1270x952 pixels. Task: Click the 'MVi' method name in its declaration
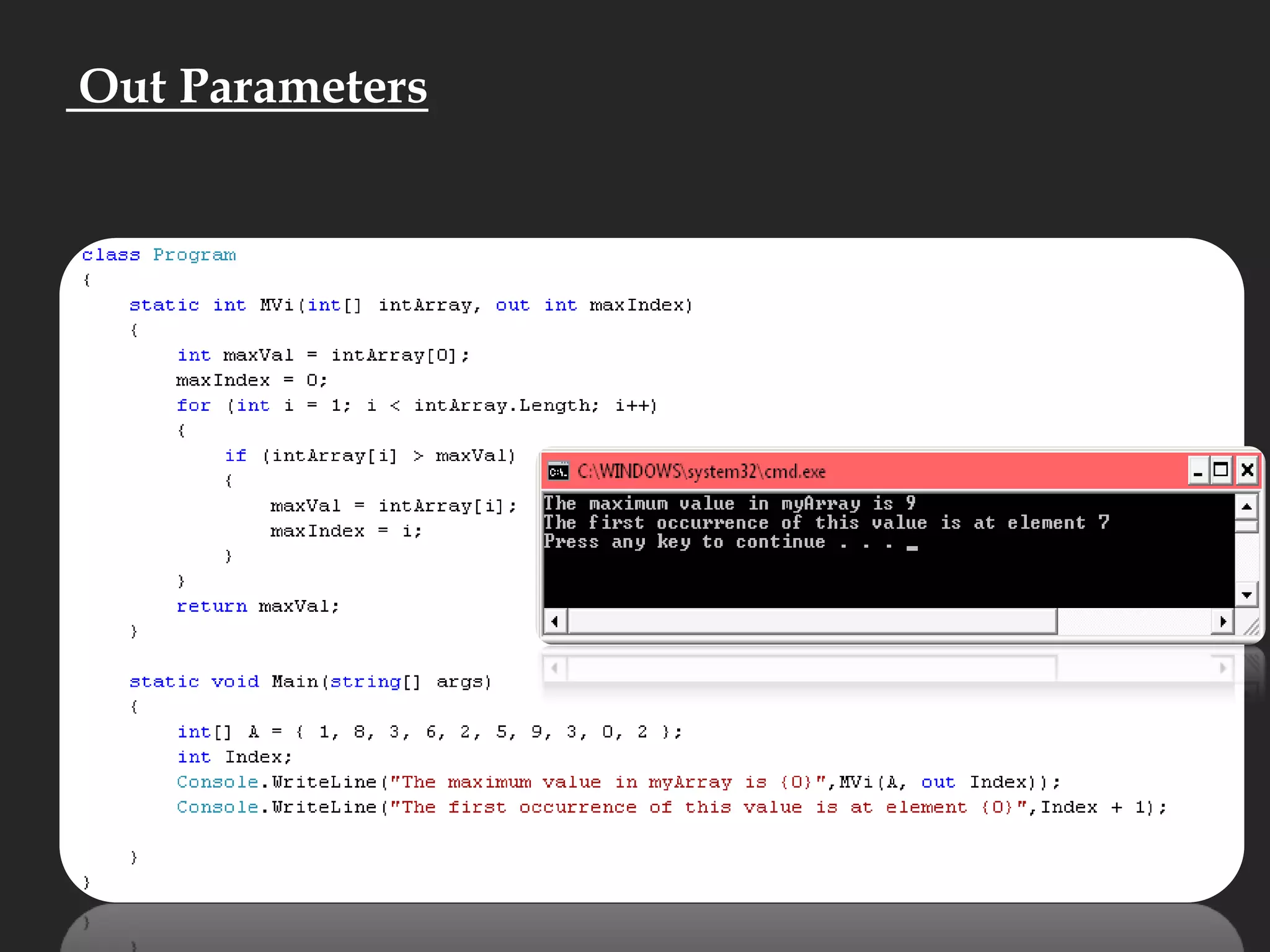coord(277,305)
